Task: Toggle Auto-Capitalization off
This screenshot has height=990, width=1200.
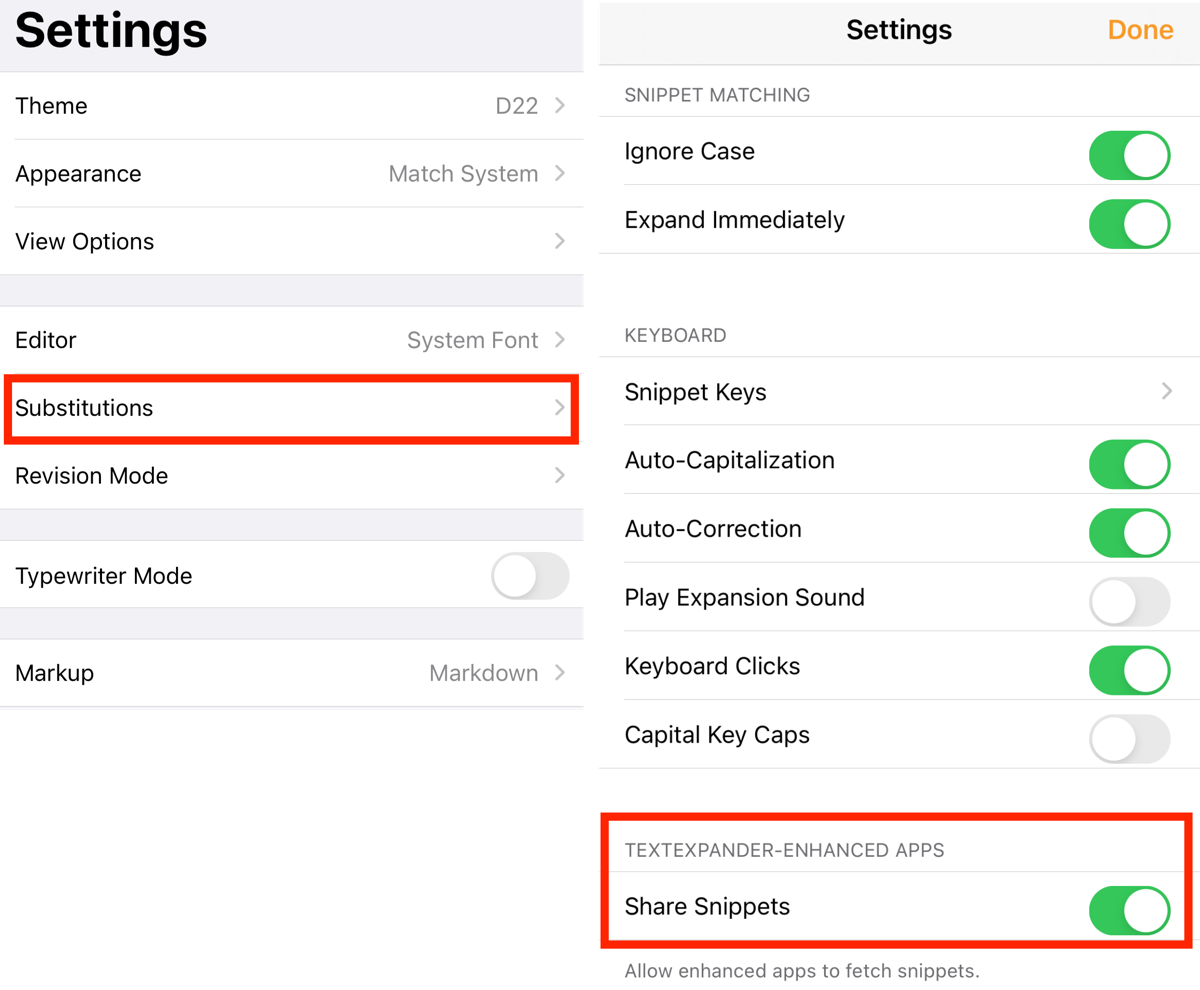Action: (1129, 464)
